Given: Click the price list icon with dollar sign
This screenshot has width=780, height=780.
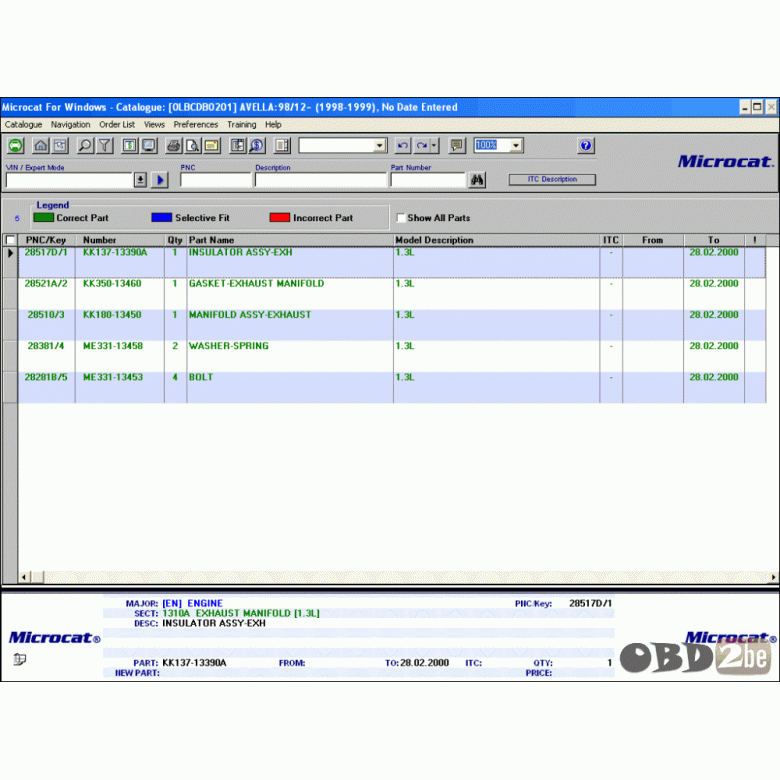Looking at the screenshot, I should click(x=130, y=146).
